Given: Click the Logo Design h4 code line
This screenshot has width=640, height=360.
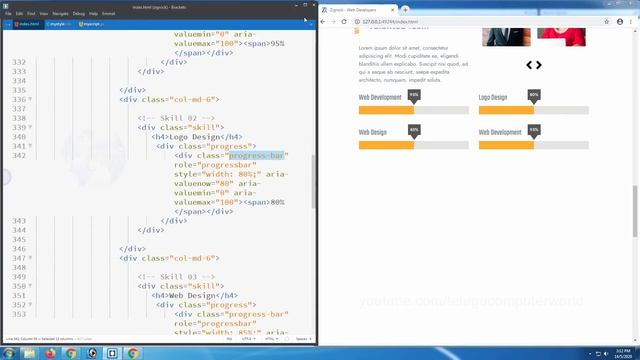Looking at the screenshot, I should click(x=197, y=137).
